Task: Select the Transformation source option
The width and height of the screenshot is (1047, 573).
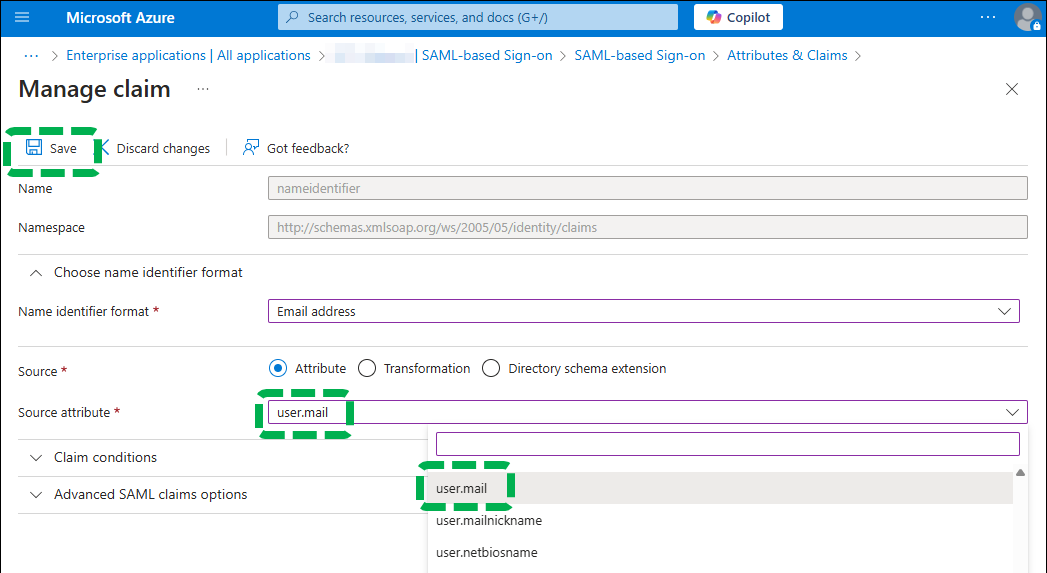Action: (367, 369)
